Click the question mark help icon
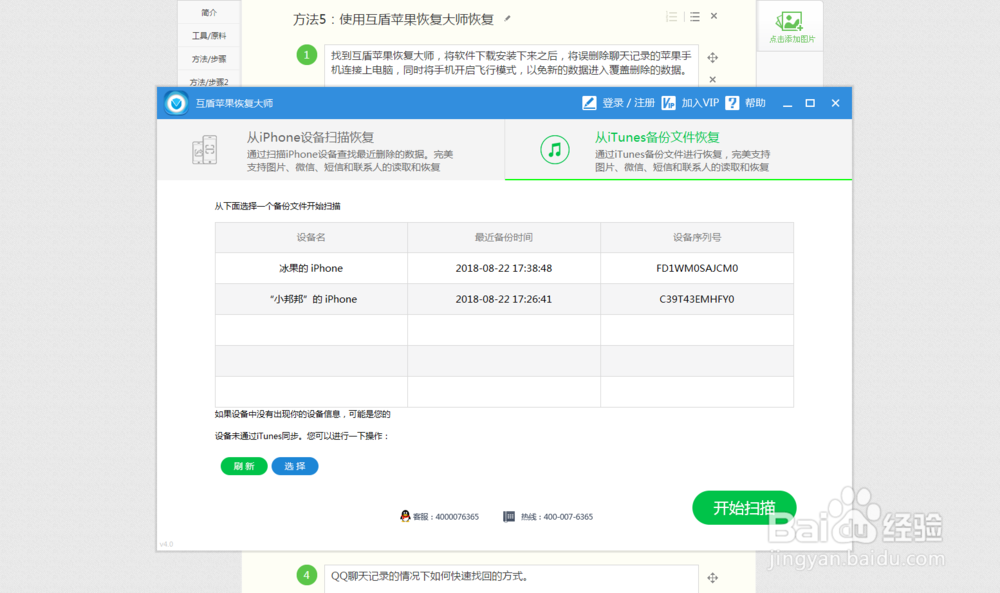Viewport: 1000px width, 593px height. 732,103
